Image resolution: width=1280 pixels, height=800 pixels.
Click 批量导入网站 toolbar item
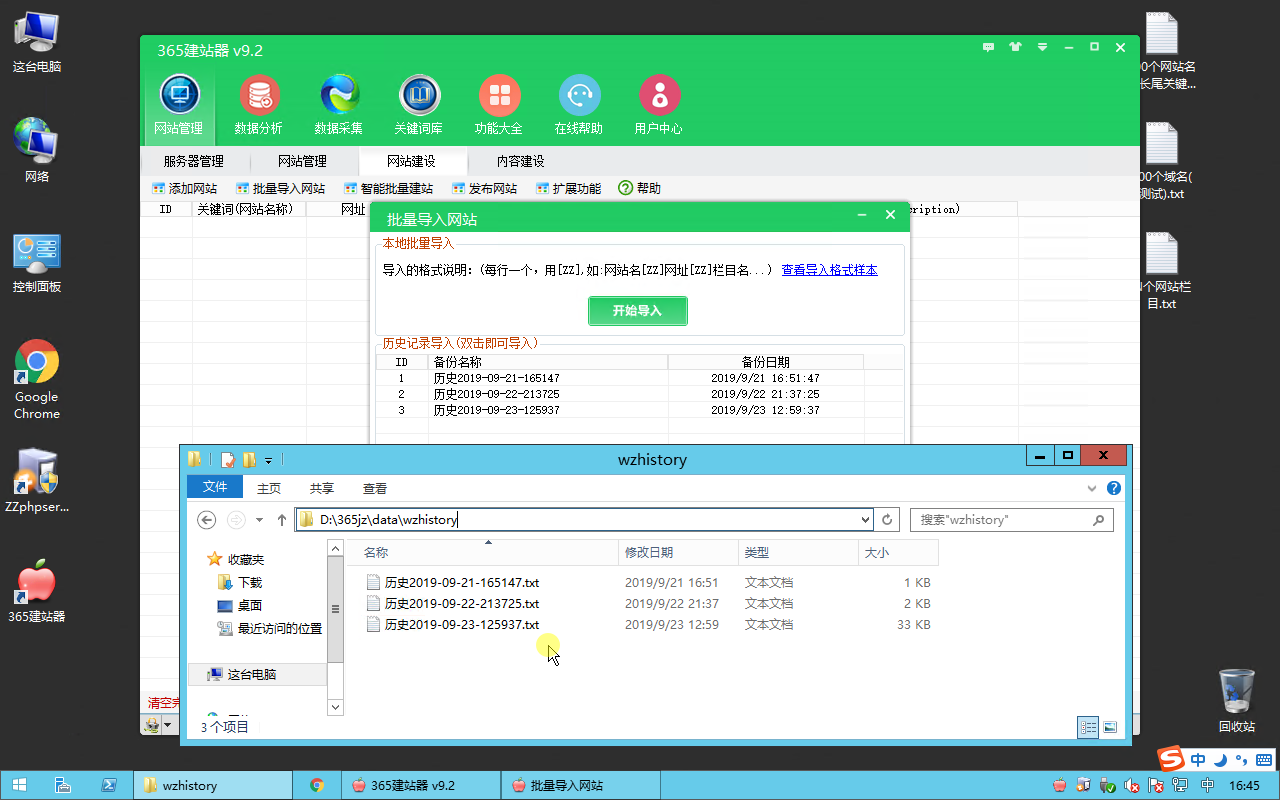(x=280, y=188)
